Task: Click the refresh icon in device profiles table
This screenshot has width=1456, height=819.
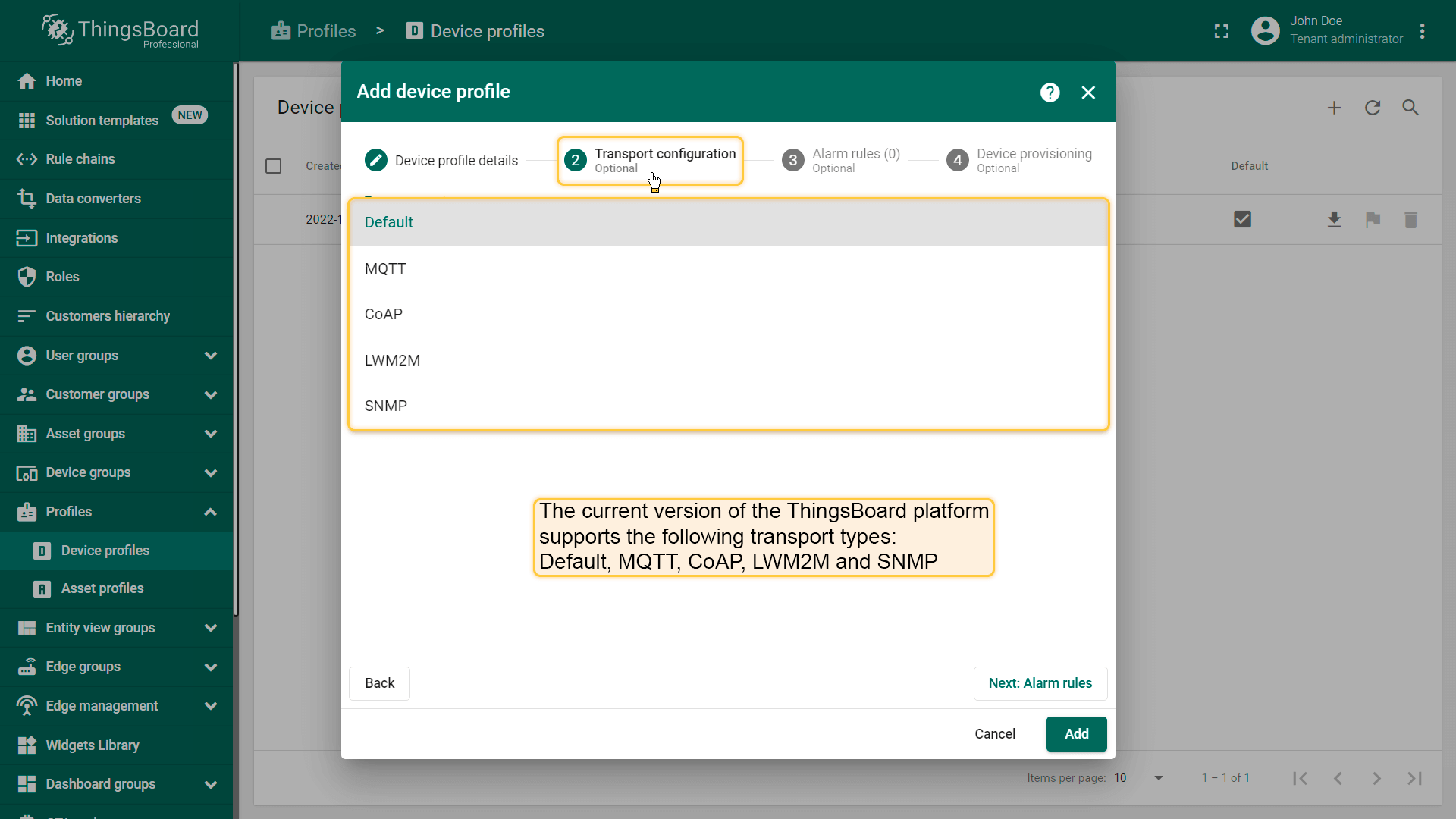Action: [x=1372, y=108]
